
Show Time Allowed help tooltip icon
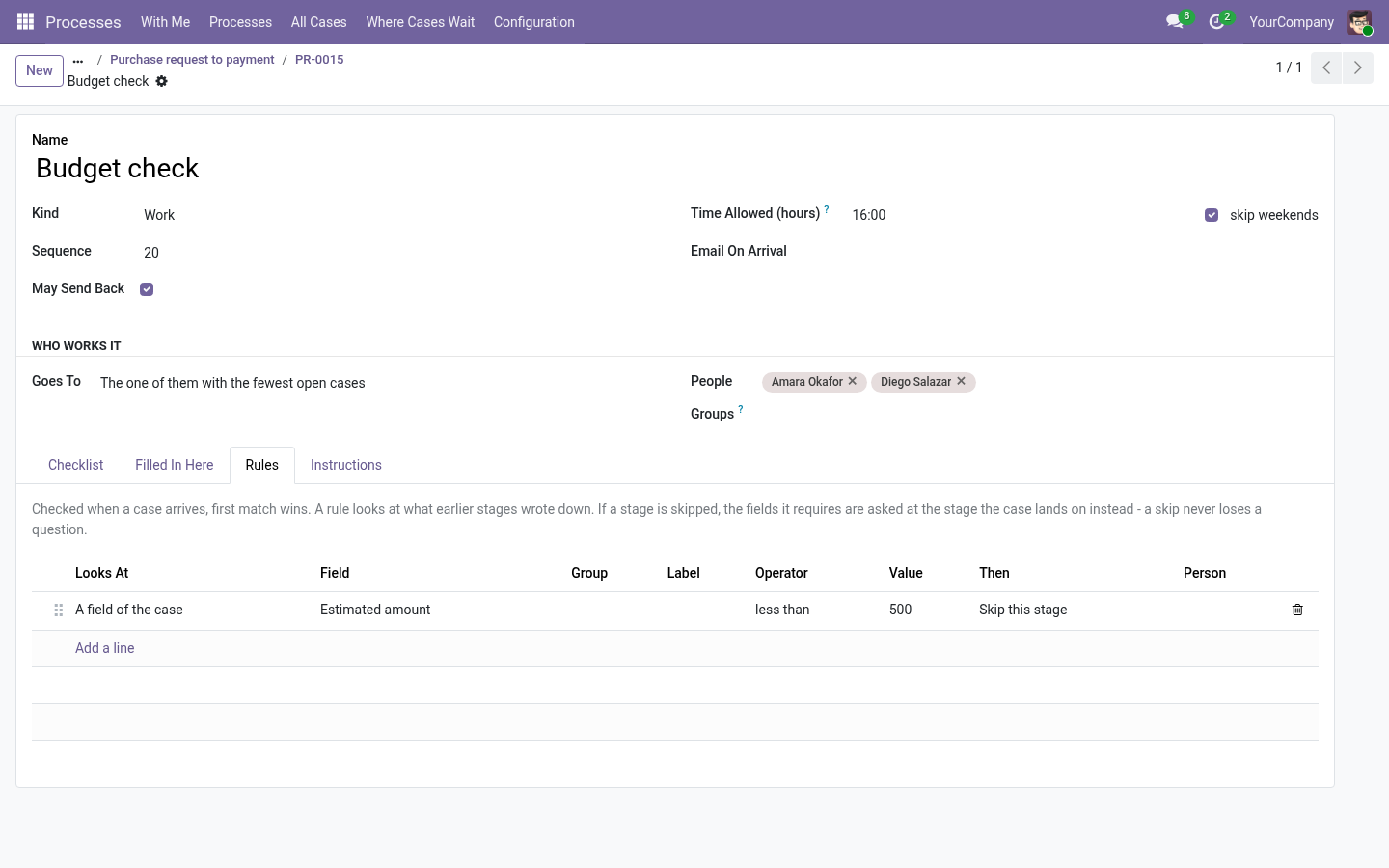pos(827,208)
